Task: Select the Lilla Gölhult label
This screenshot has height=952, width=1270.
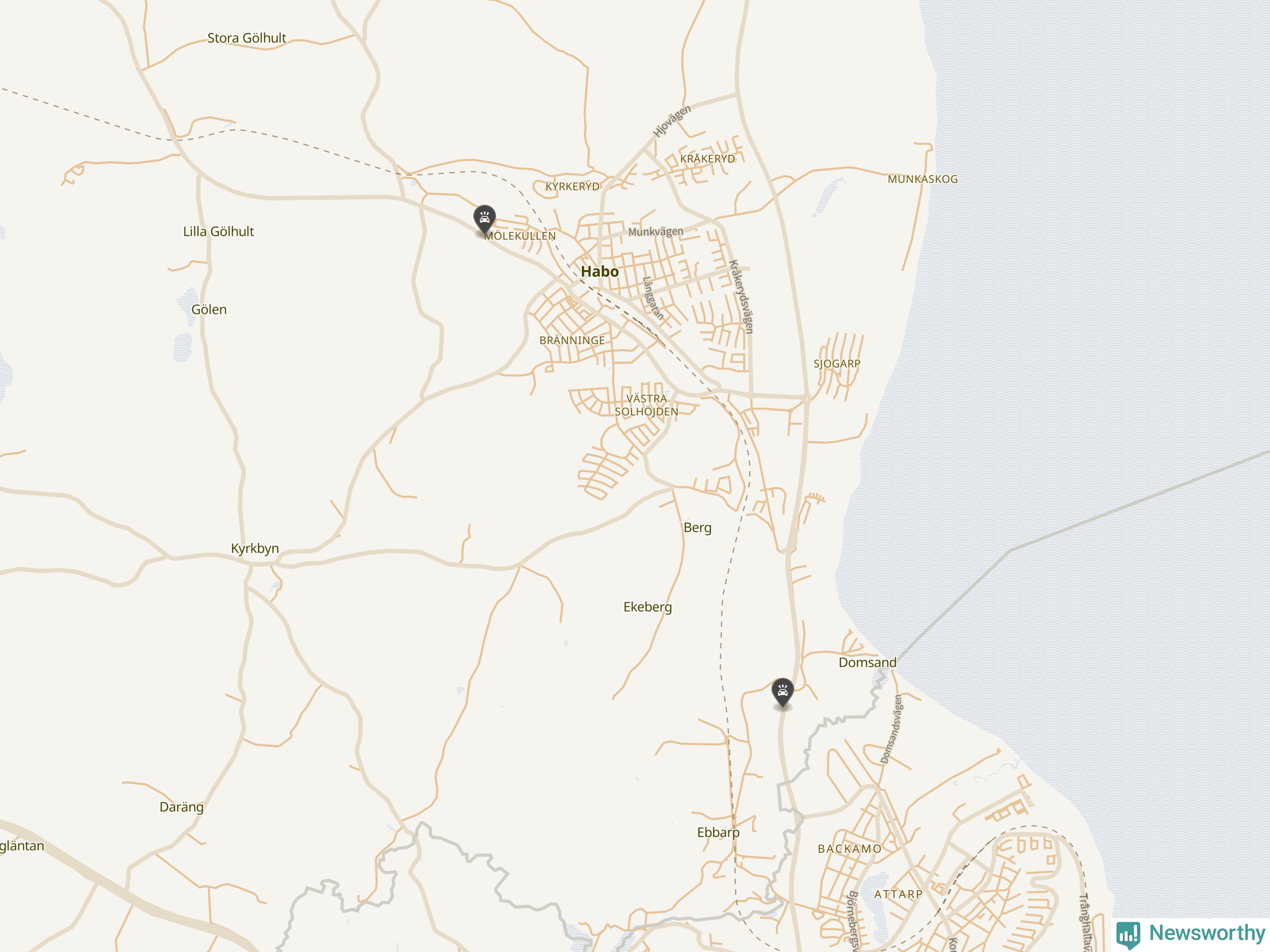Action: [218, 231]
